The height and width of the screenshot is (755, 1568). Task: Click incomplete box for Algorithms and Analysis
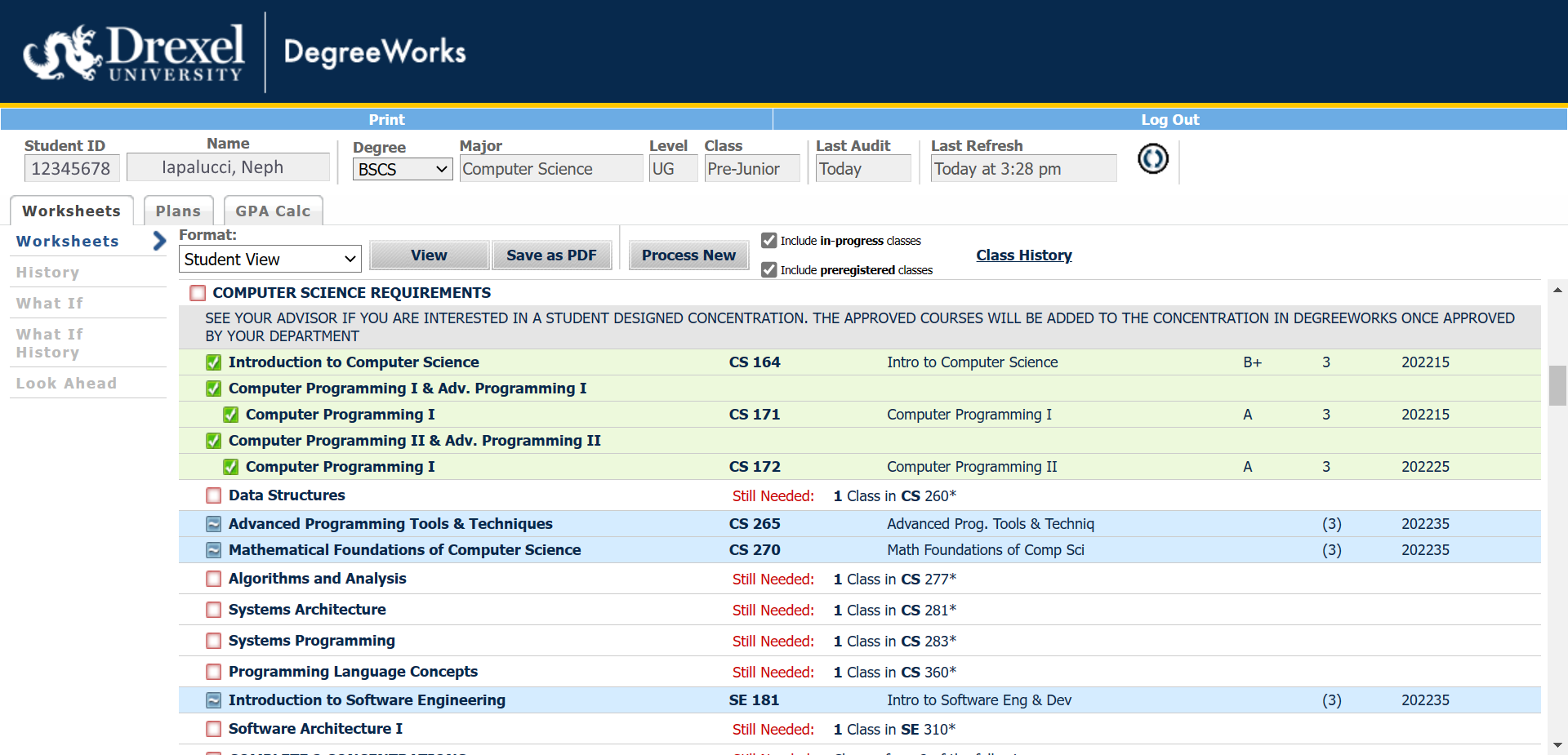[214, 579]
